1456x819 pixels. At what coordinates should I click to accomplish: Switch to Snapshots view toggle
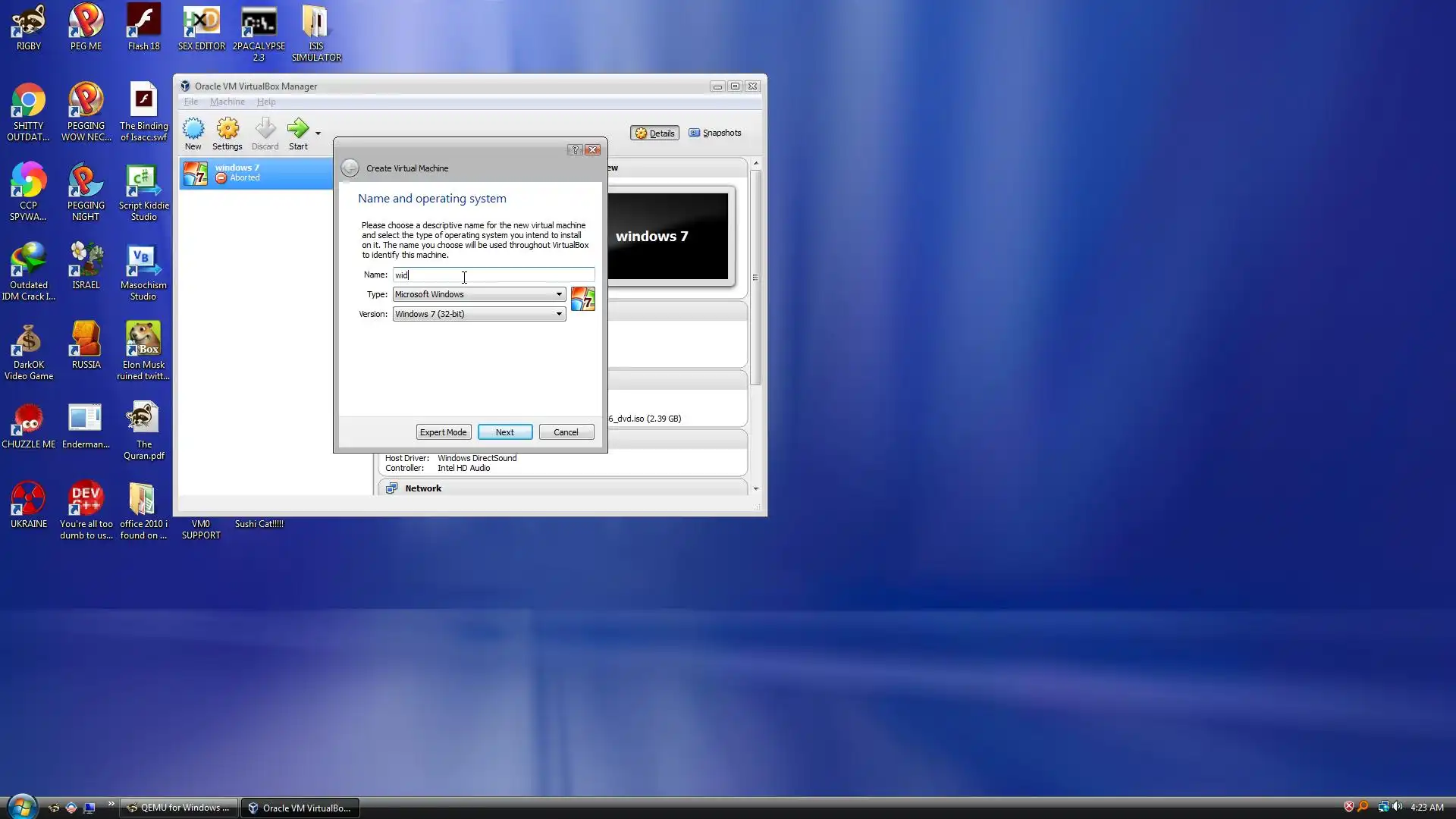point(715,133)
